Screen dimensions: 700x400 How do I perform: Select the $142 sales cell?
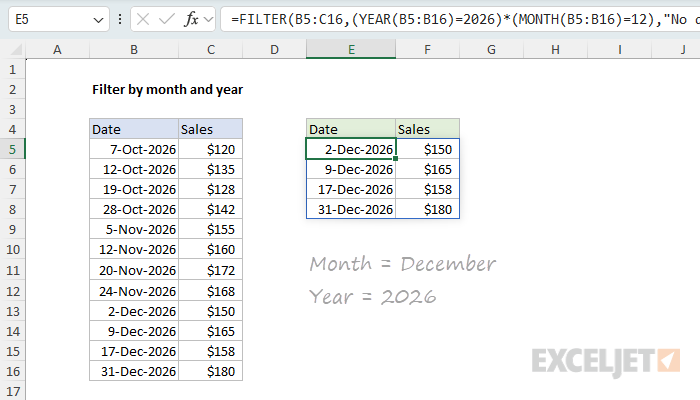[211, 209]
